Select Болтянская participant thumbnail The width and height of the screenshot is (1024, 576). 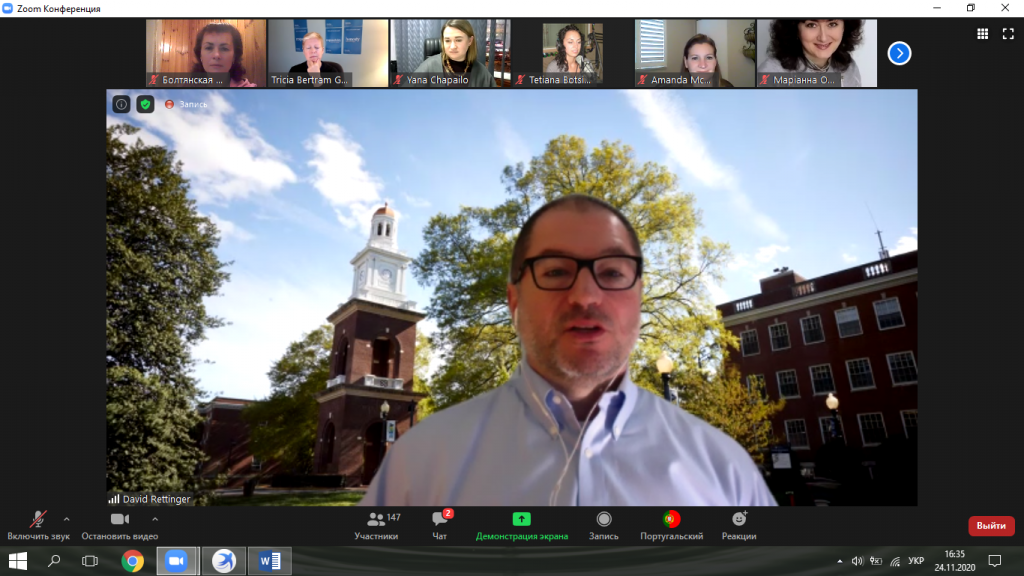coord(206,53)
